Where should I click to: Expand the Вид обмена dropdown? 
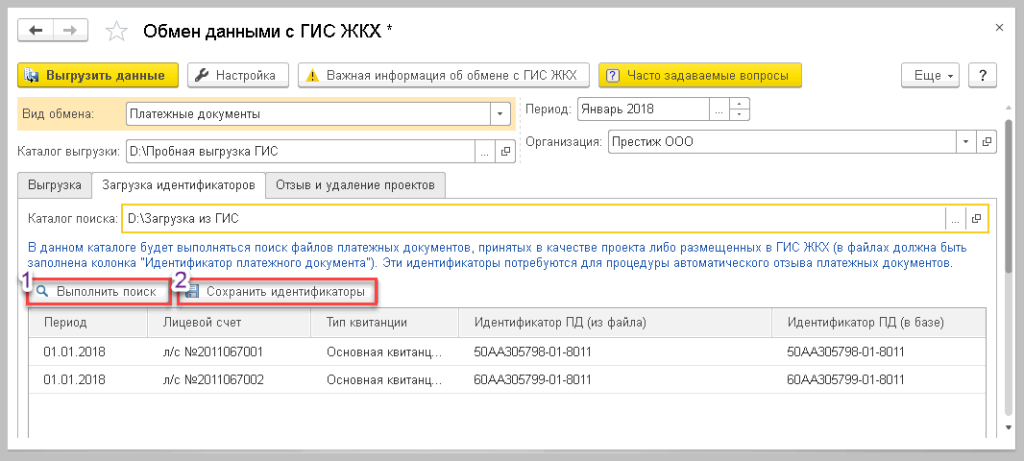(501, 114)
